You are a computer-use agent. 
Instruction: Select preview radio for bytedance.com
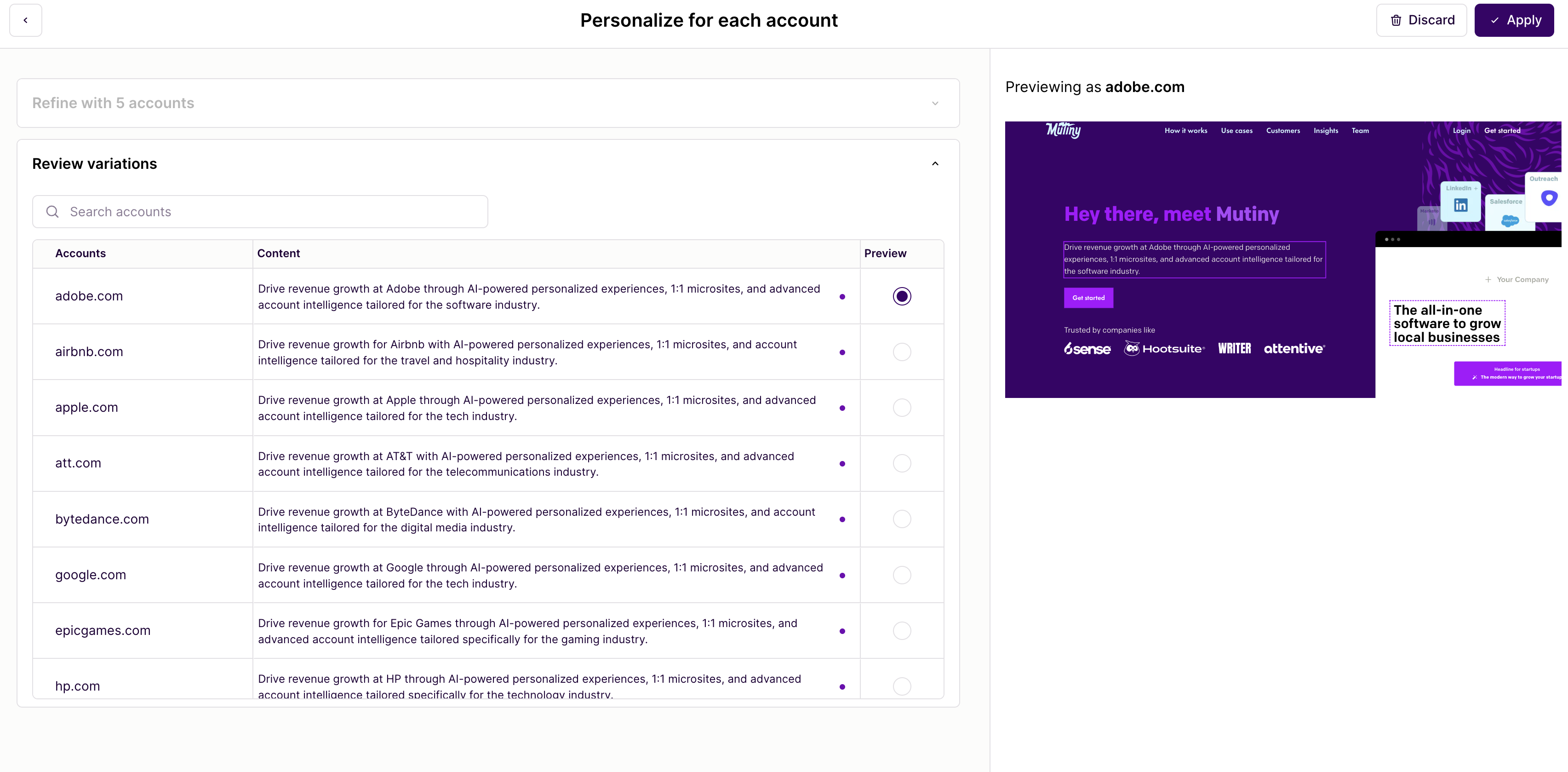pos(901,519)
